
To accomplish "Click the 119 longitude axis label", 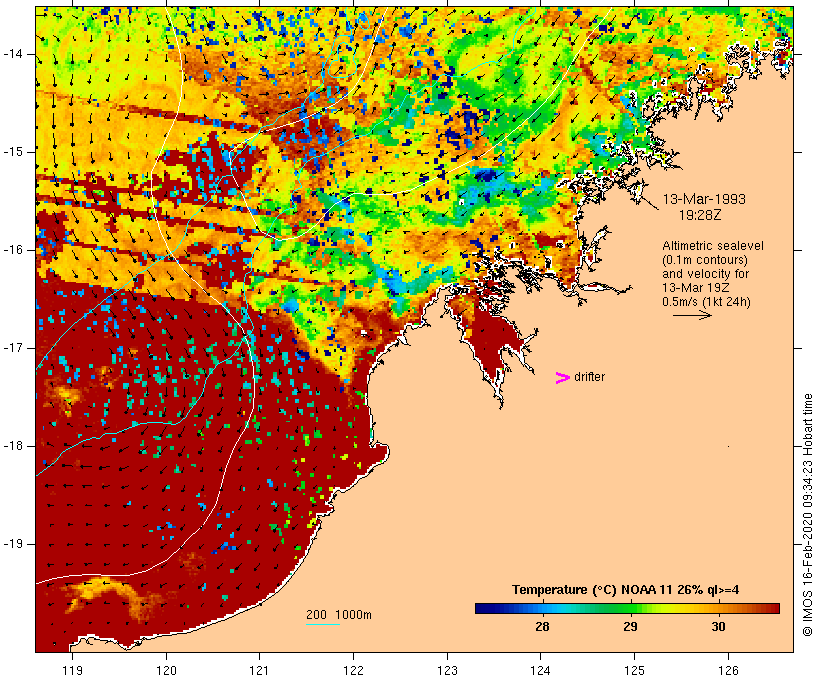I will coord(72,670).
